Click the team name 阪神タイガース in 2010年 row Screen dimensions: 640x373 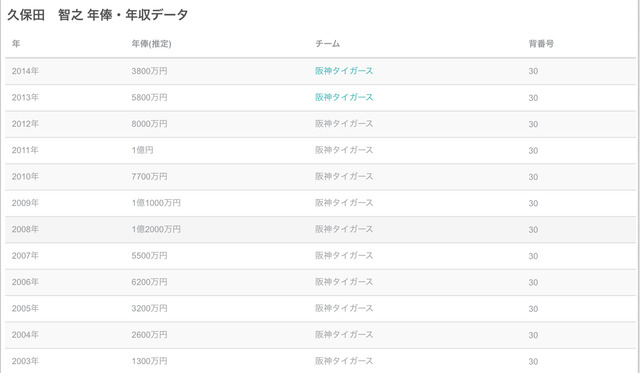[x=344, y=176]
